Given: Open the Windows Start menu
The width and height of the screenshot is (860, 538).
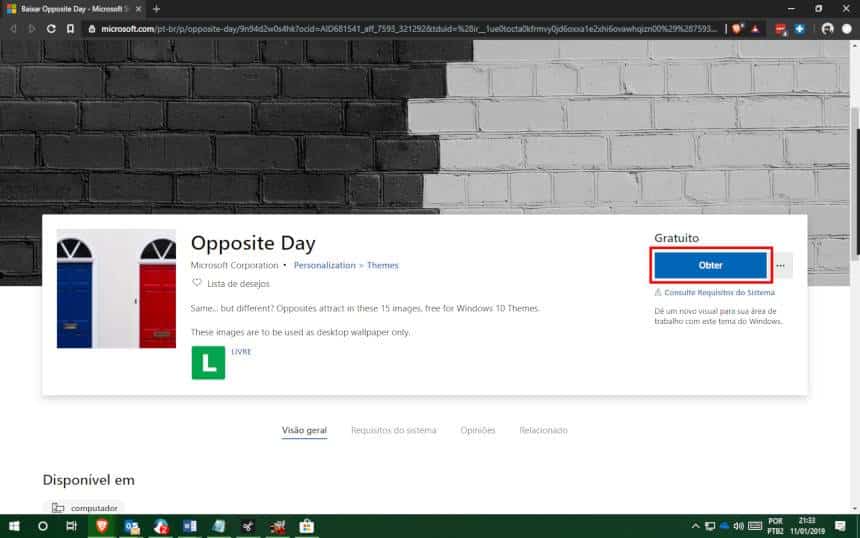Looking at the screenshot, I should tap(14, 526).
